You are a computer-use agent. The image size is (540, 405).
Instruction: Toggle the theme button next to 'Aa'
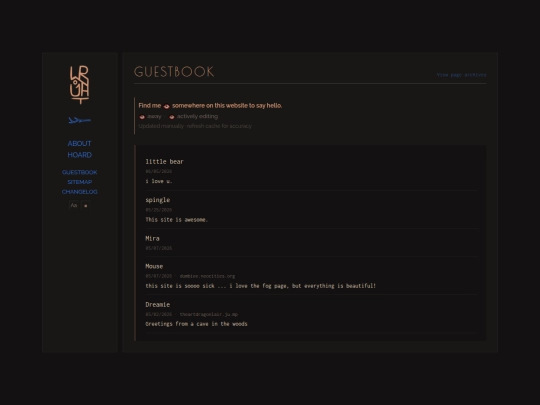tap(86, 206)
